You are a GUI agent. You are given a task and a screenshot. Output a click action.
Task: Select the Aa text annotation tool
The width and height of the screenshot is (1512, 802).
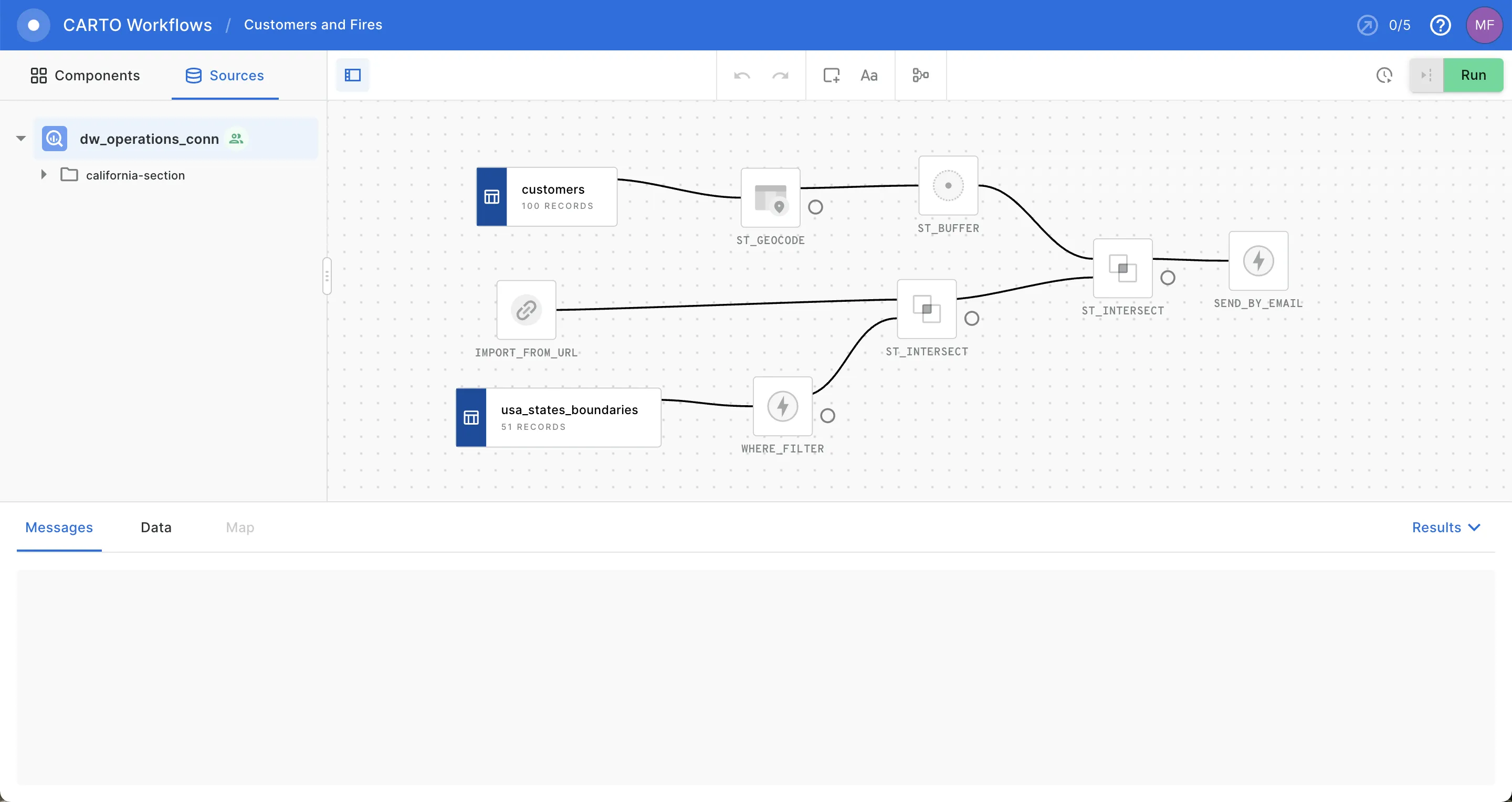click(x=869, y=75)
